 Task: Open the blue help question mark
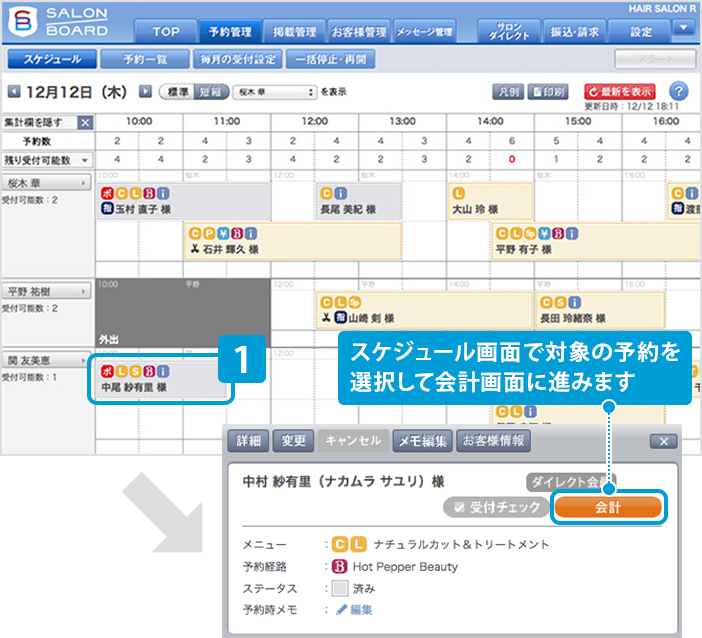pyautogui.click(x=678, y=91)
